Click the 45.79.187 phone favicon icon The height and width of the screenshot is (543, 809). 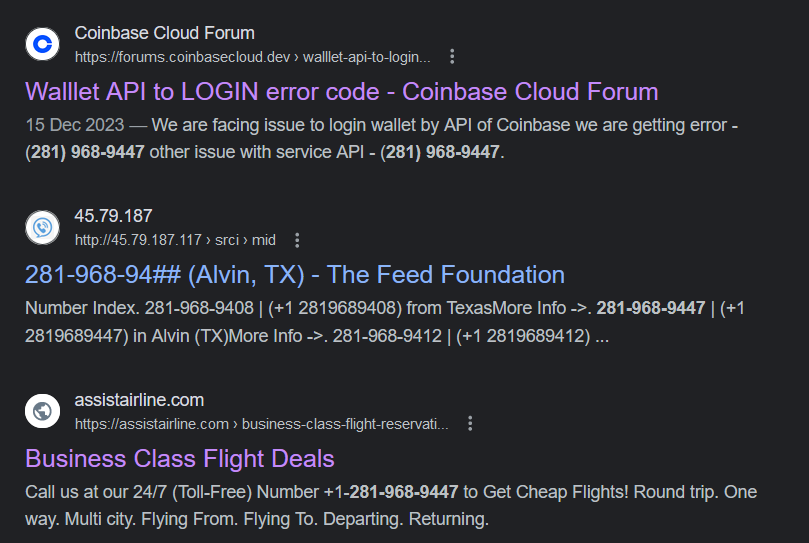click(x=42, y=227)
